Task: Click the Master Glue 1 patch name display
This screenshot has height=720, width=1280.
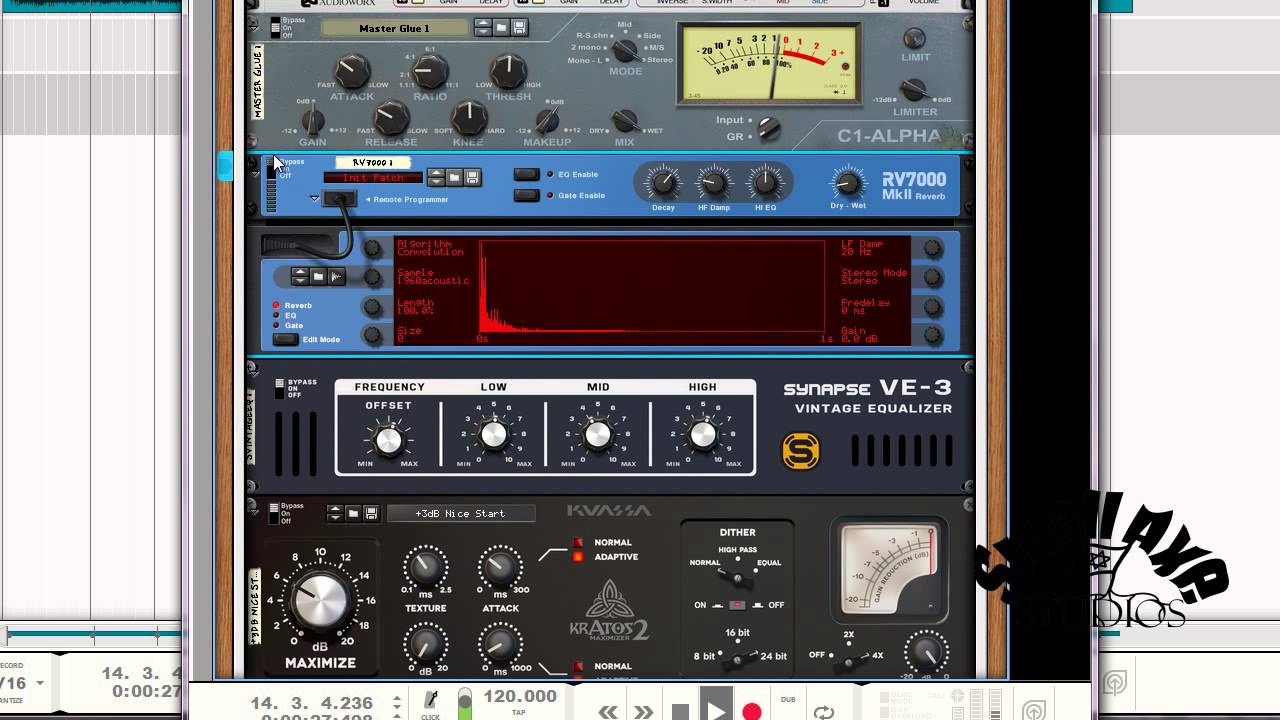Action: coord(394,28)
